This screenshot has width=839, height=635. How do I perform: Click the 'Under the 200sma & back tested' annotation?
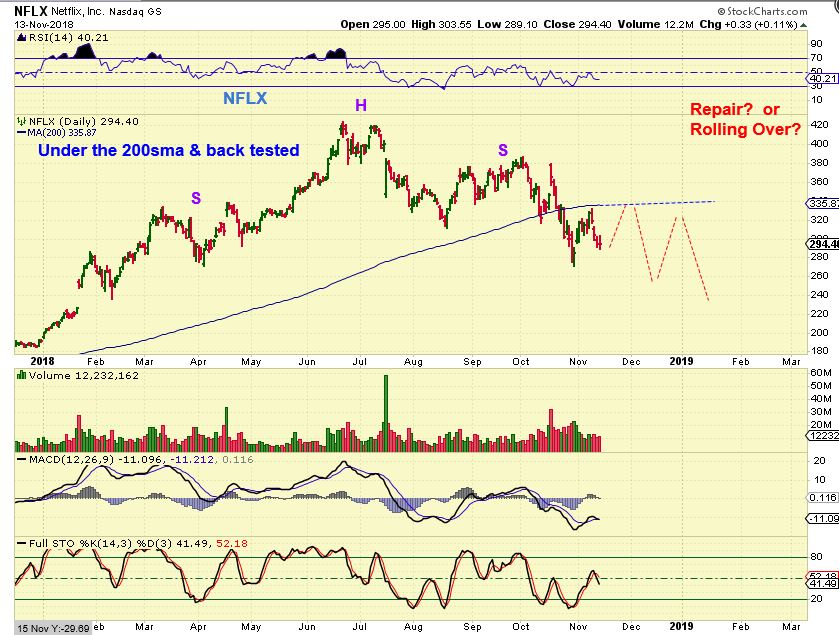click(x=169, y=150)
